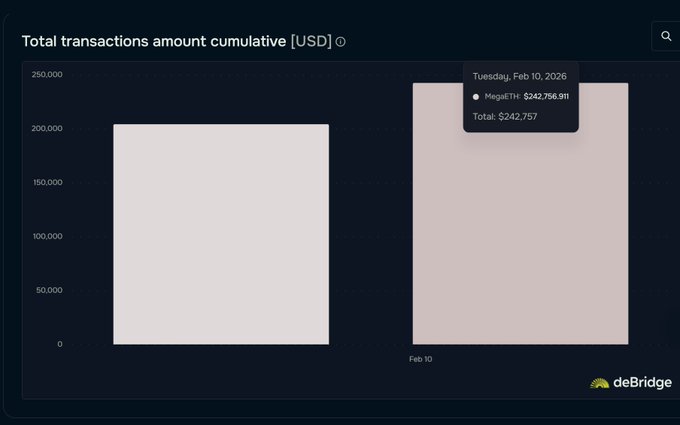The image size is (680, 425).
Task: Click the 50,000 y-axis label
Action: point(49,290)
